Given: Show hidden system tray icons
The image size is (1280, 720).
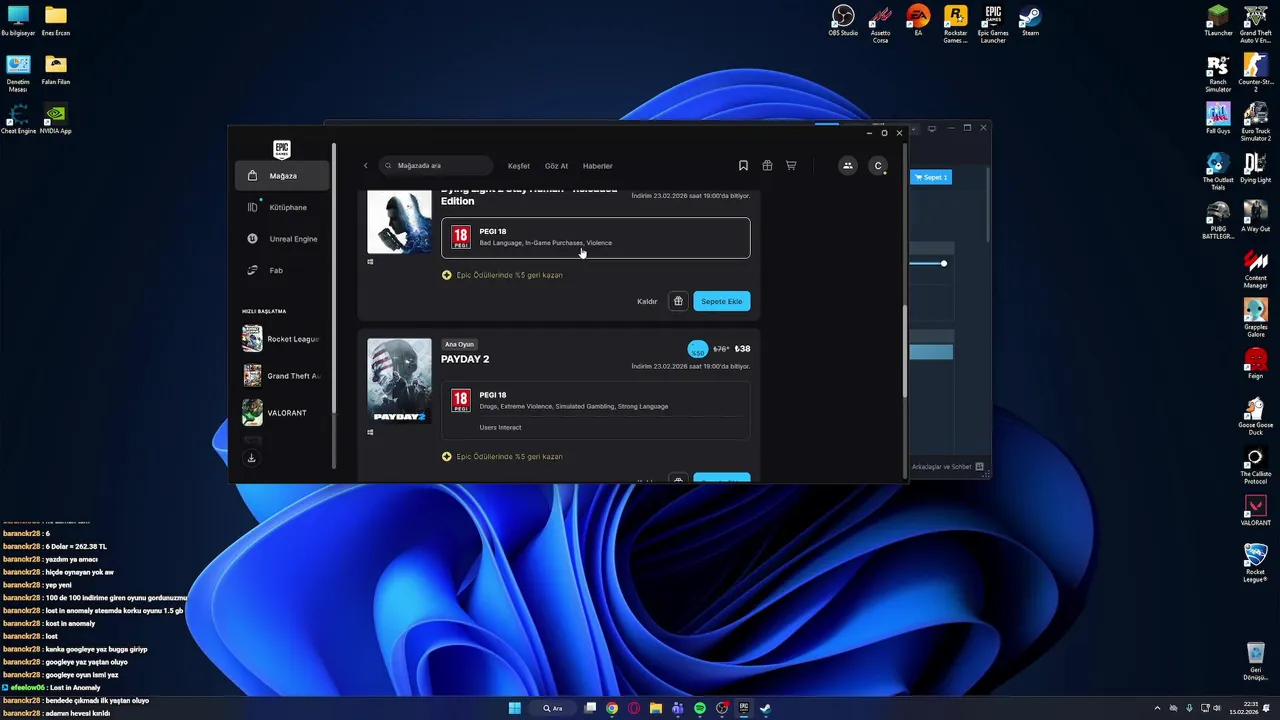Looking at the screenshot, I should click(1158, 708).
